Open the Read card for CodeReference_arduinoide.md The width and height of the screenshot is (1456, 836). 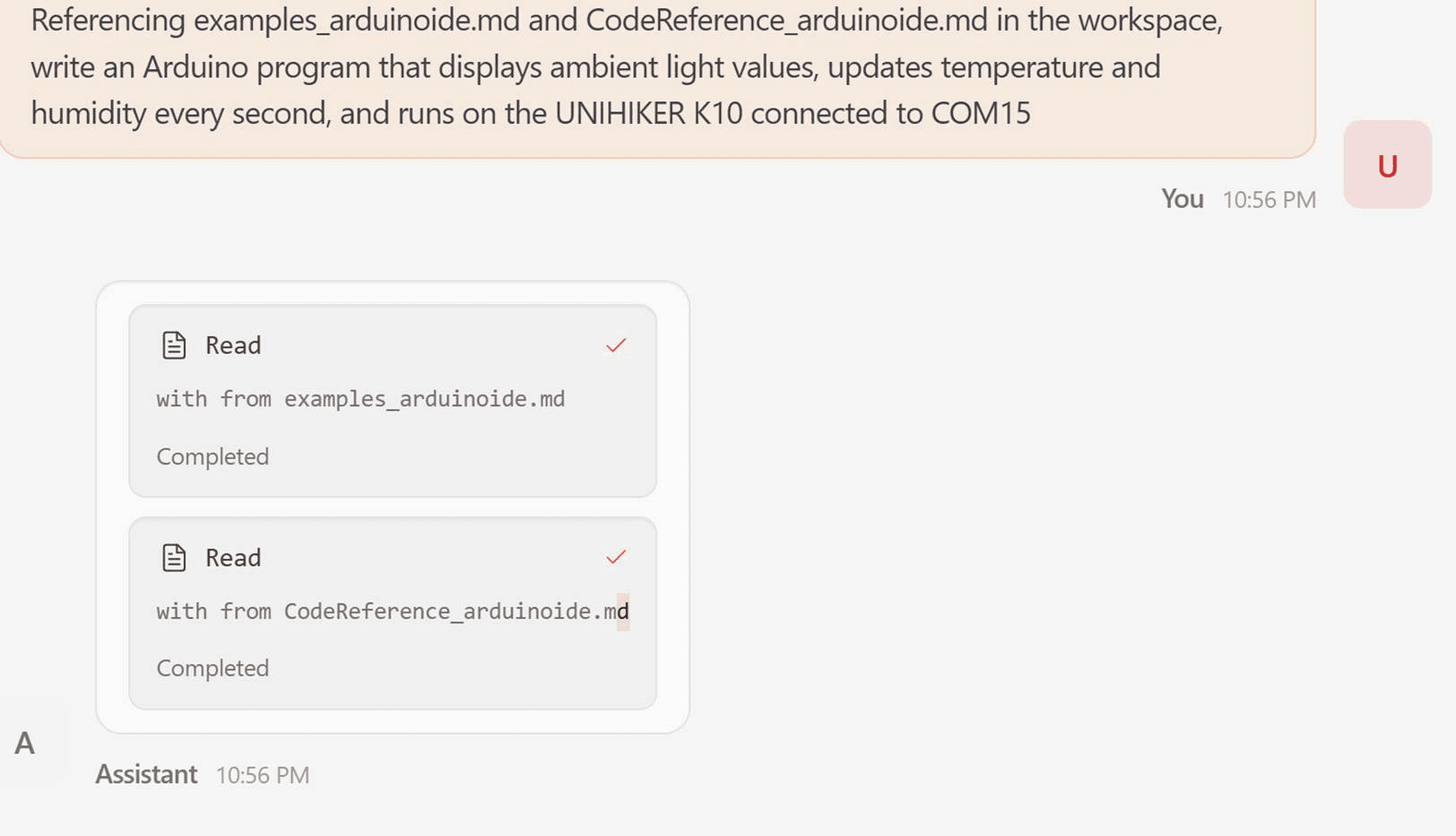click(393, 614)
